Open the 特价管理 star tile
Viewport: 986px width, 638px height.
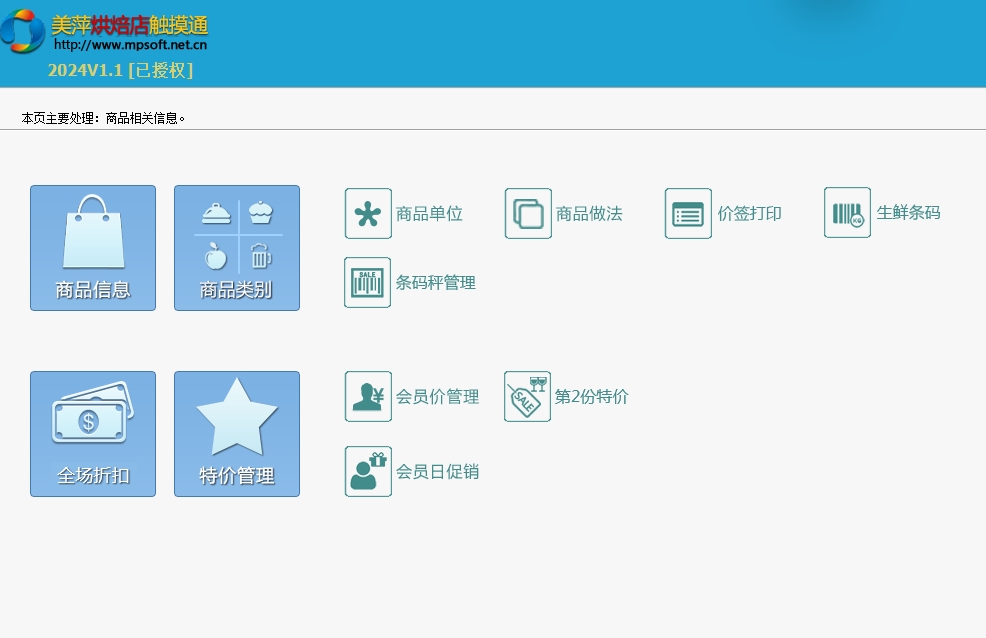pyautogui.click(x=237, y=434)
